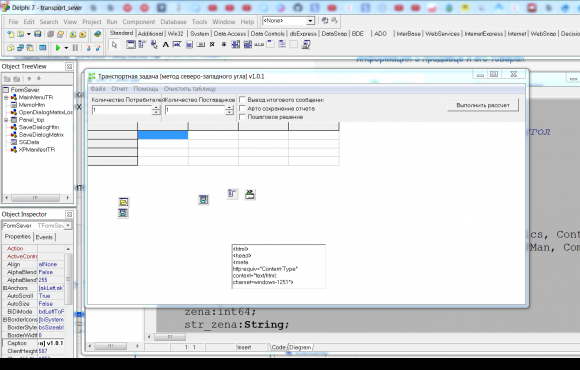Screen dimensions: 580x370
Task: Select the Label component (letter A) icon
Action: pos(166,45)
